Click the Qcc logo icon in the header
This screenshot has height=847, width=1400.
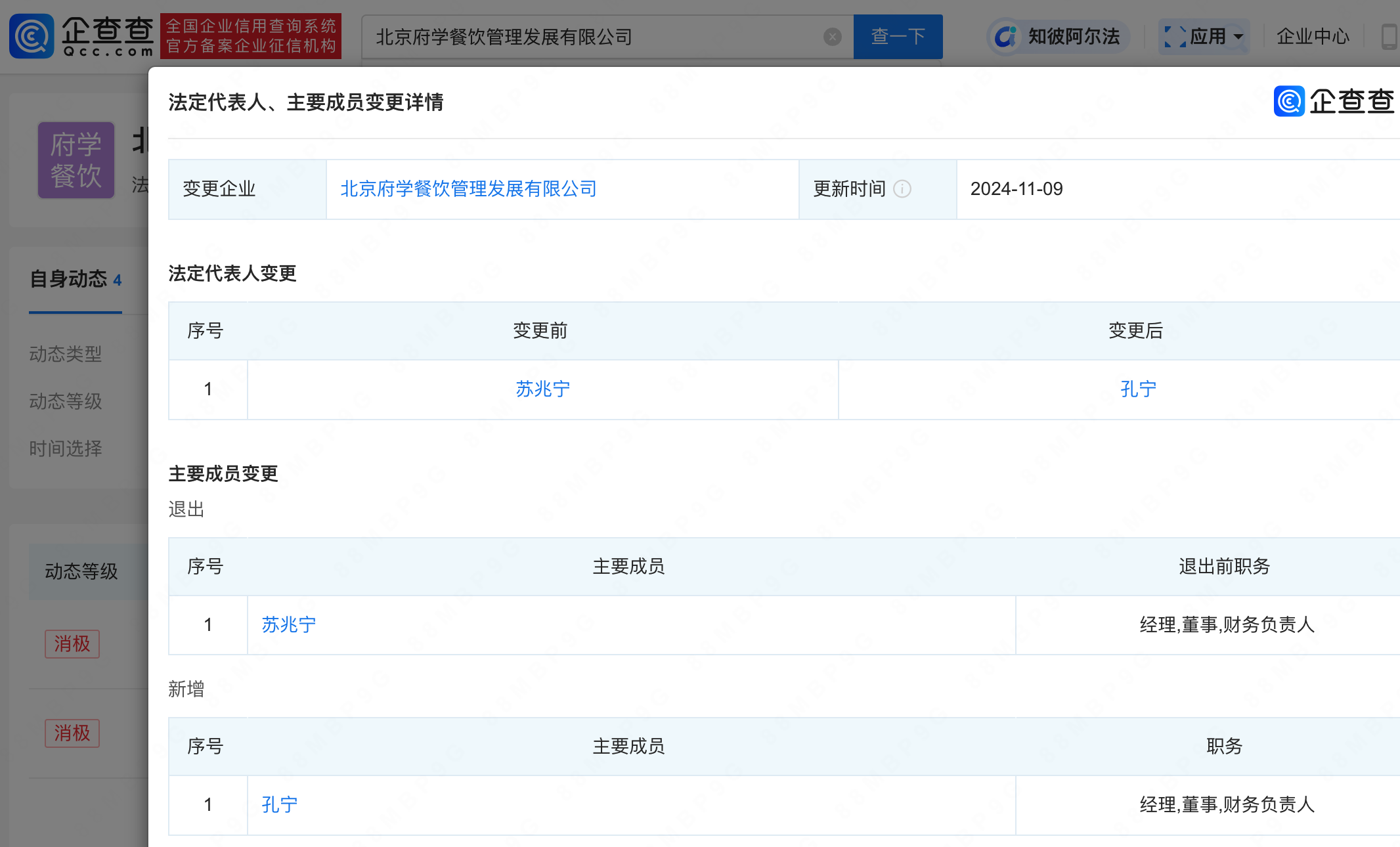32,36
